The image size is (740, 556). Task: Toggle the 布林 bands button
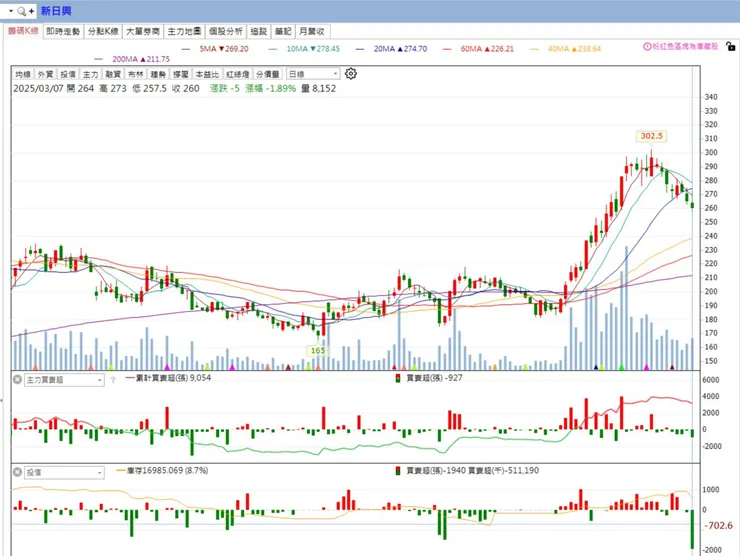[x=136, y=74]
